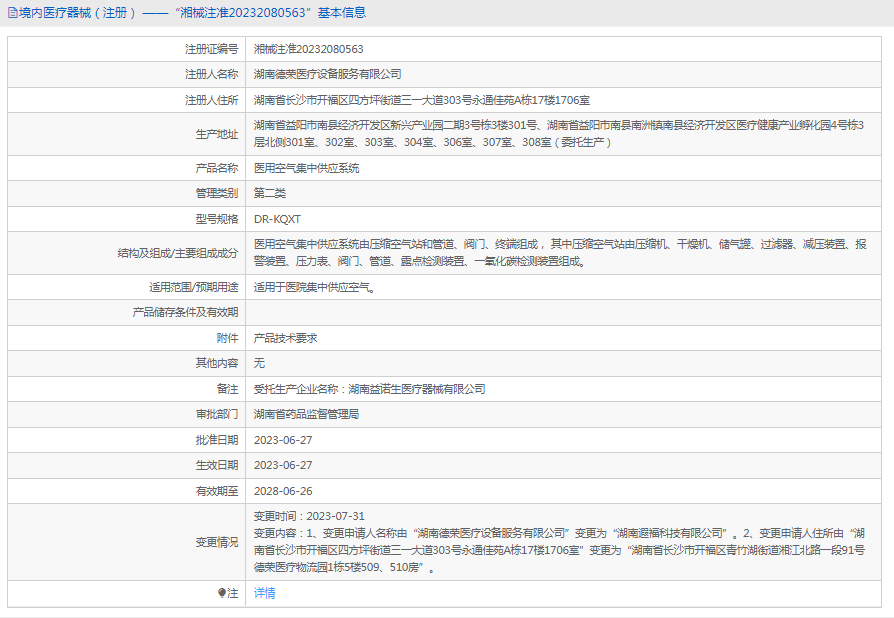Click expiry date 2028-06-26
The width and height of the screenshot is (894, 618).
[x=283, y=491]
